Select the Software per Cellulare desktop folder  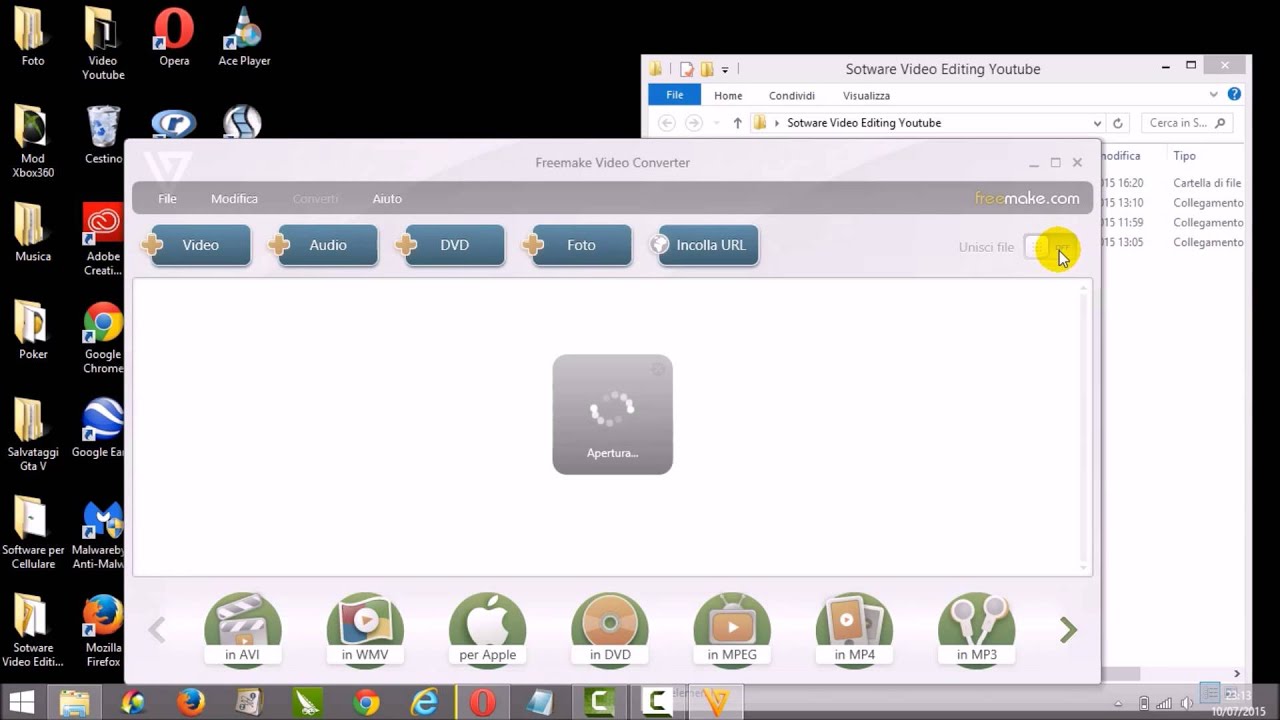coord(33,533)
